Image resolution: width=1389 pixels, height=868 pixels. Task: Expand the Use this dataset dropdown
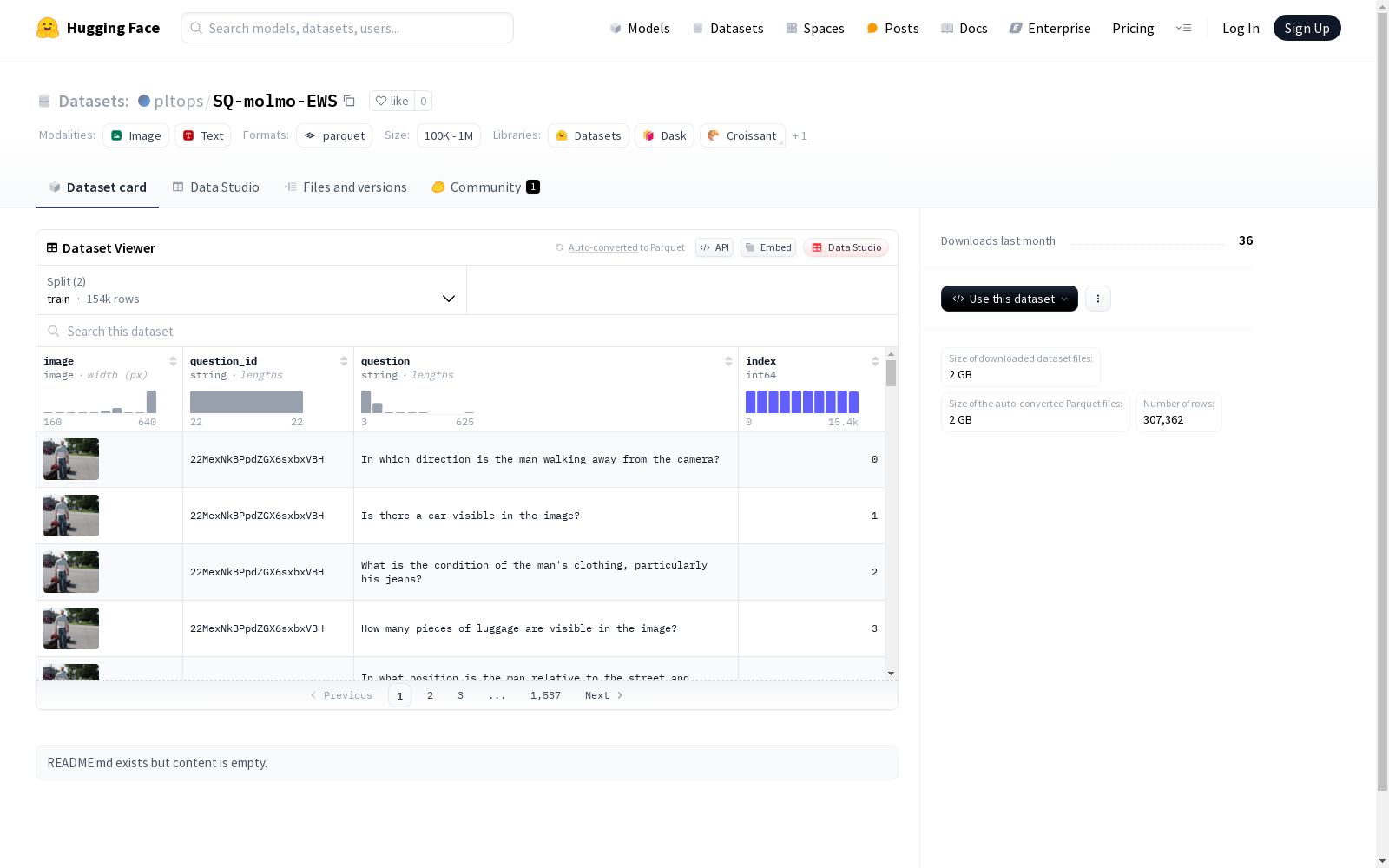click(x=1010, y=299)
